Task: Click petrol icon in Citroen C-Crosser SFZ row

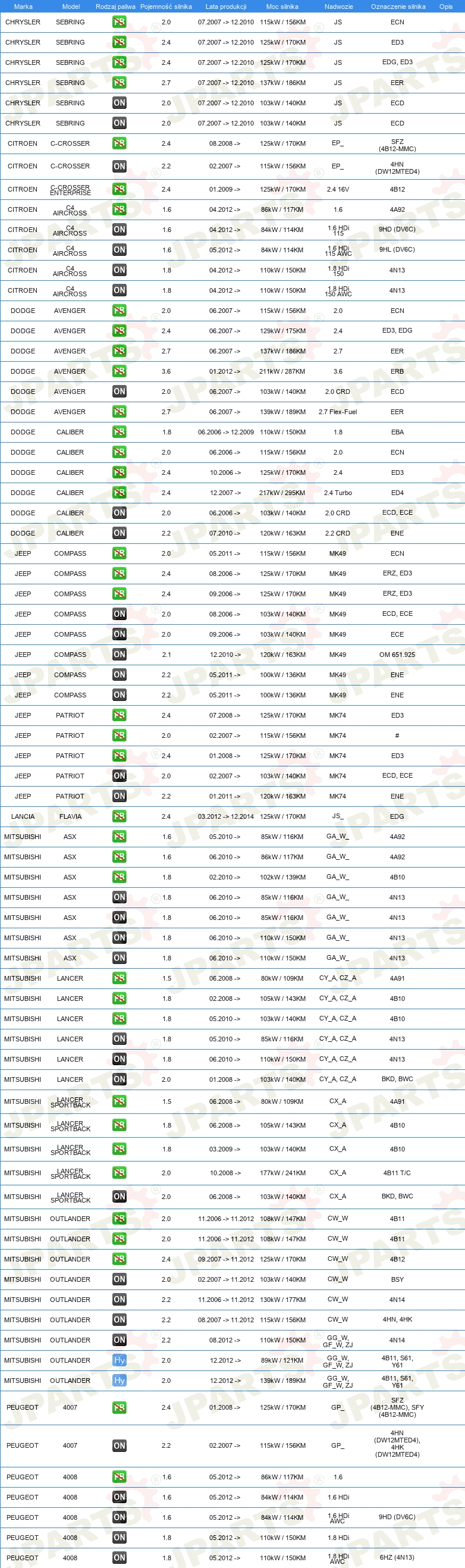Action: (120, 143)
